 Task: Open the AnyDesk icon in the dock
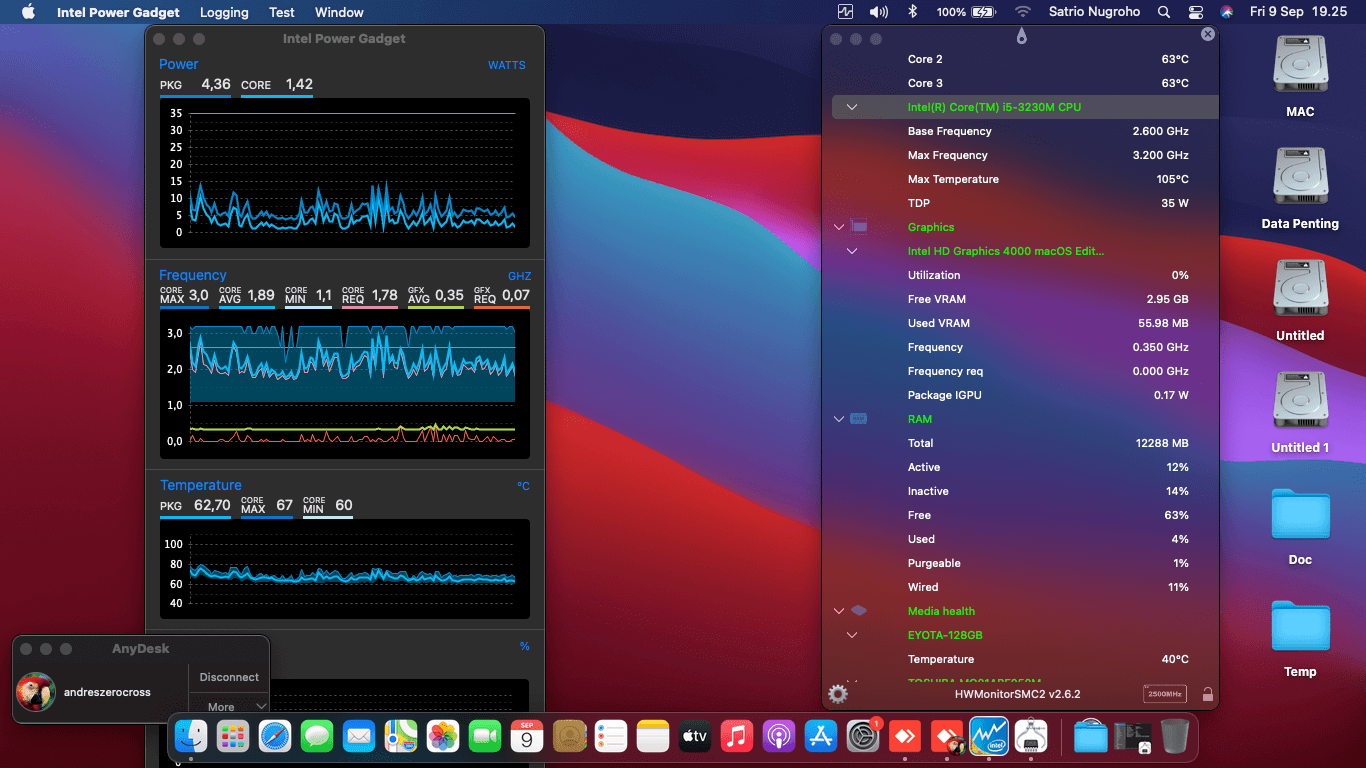905,737
